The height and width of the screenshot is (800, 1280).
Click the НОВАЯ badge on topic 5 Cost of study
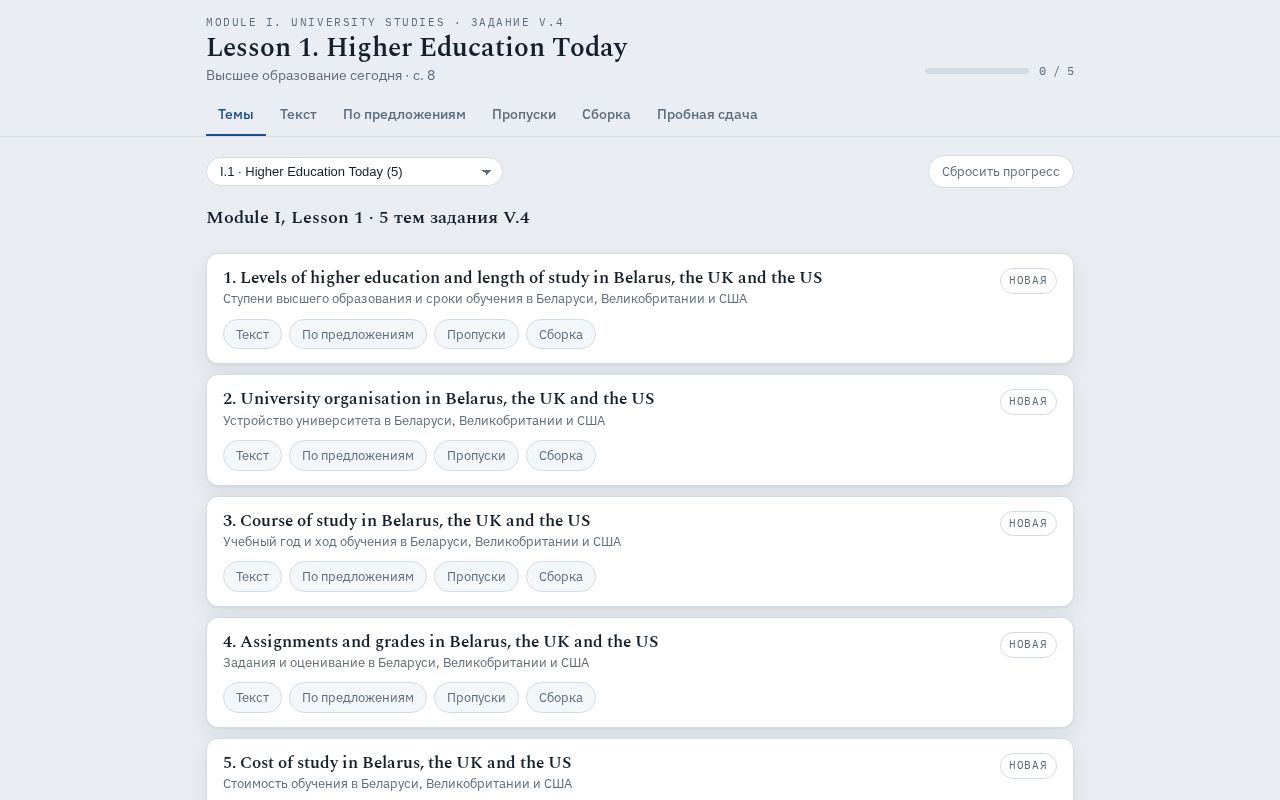click(x=1028, y=765)
